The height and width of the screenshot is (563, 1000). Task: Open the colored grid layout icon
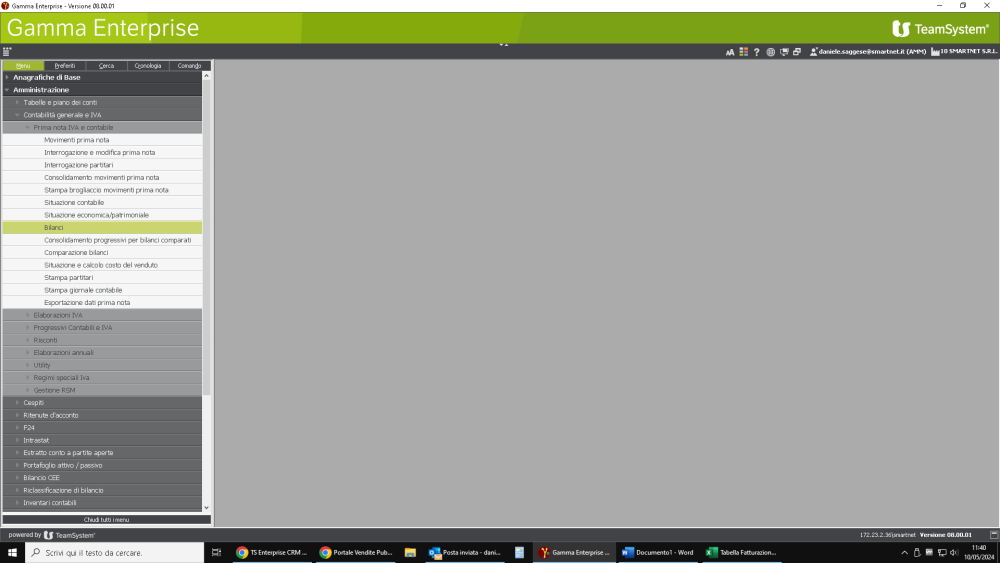(744, 52)
